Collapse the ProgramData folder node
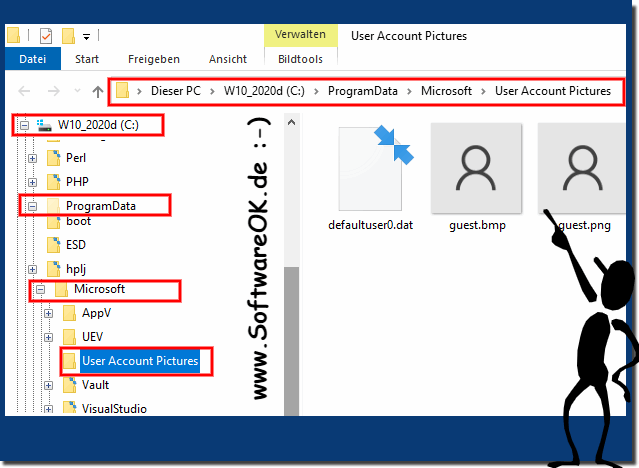639x468 pixels. click(x=32, y=206)
